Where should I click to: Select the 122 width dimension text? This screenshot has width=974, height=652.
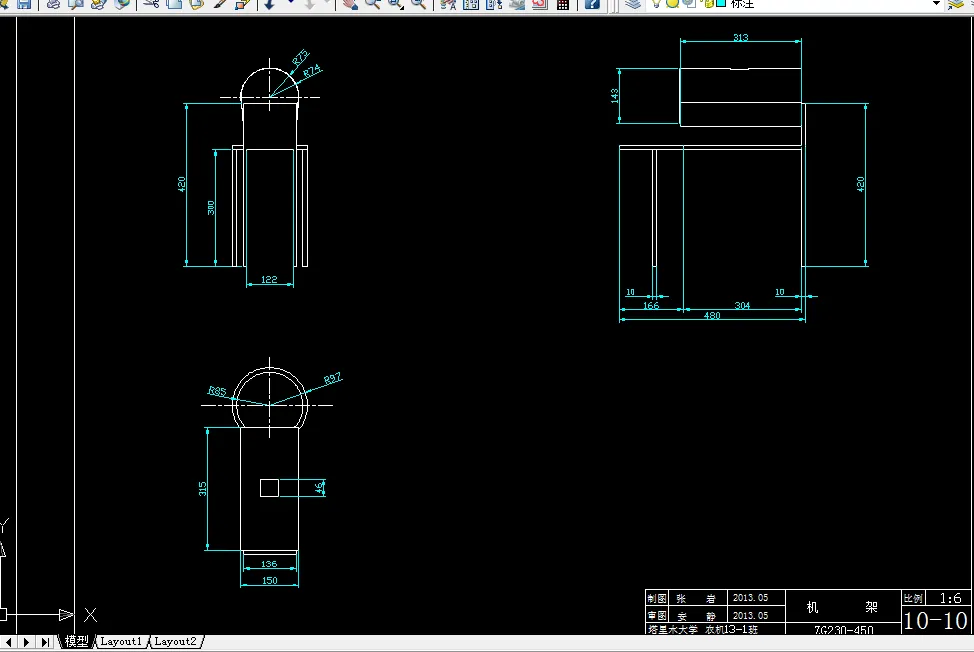tap(269, 279)
